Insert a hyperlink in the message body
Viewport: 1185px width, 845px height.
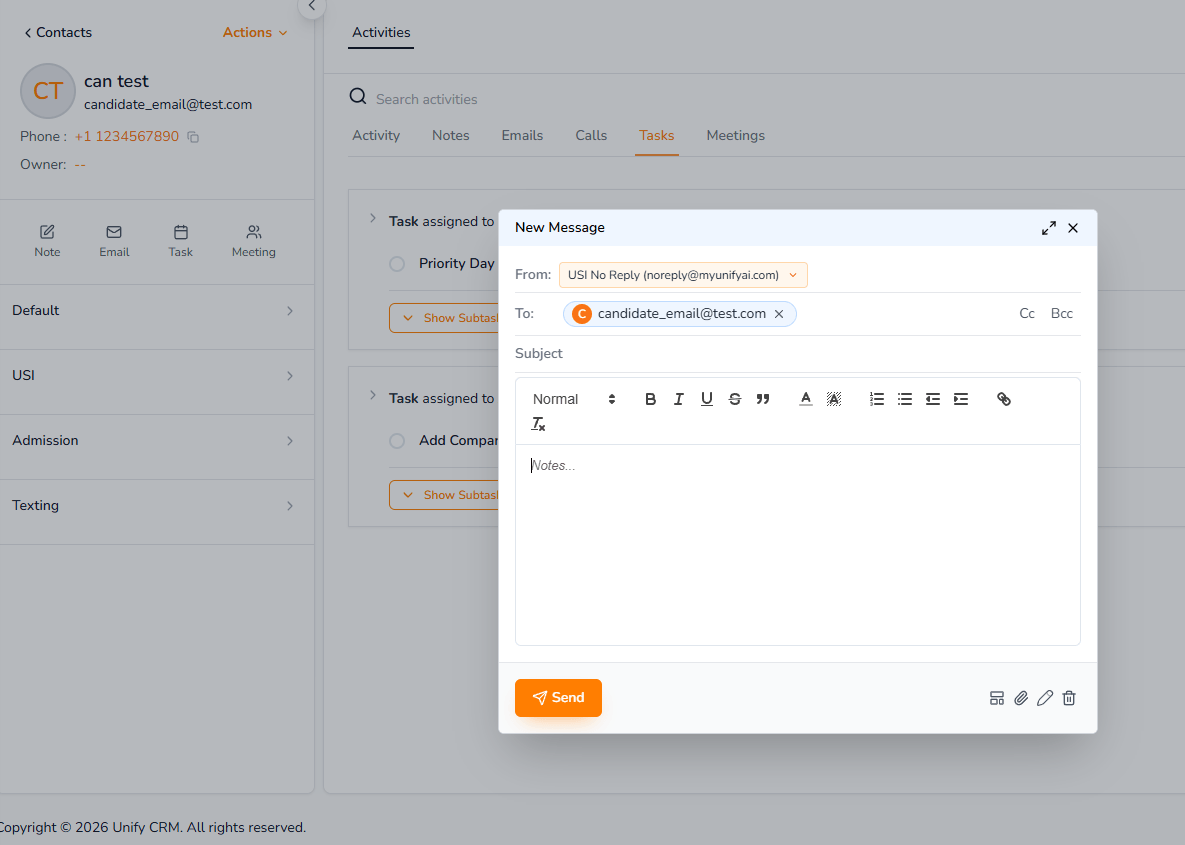1003,398
